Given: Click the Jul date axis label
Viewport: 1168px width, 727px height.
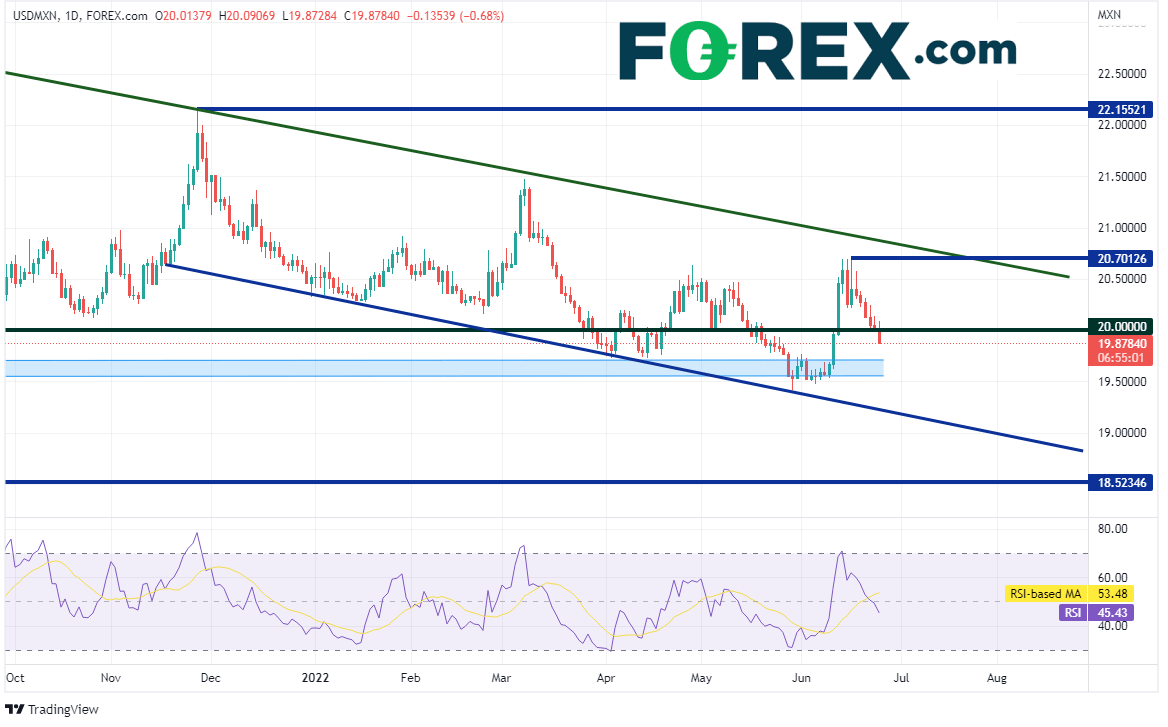Looking at the screenshot, I should [901, 678].
